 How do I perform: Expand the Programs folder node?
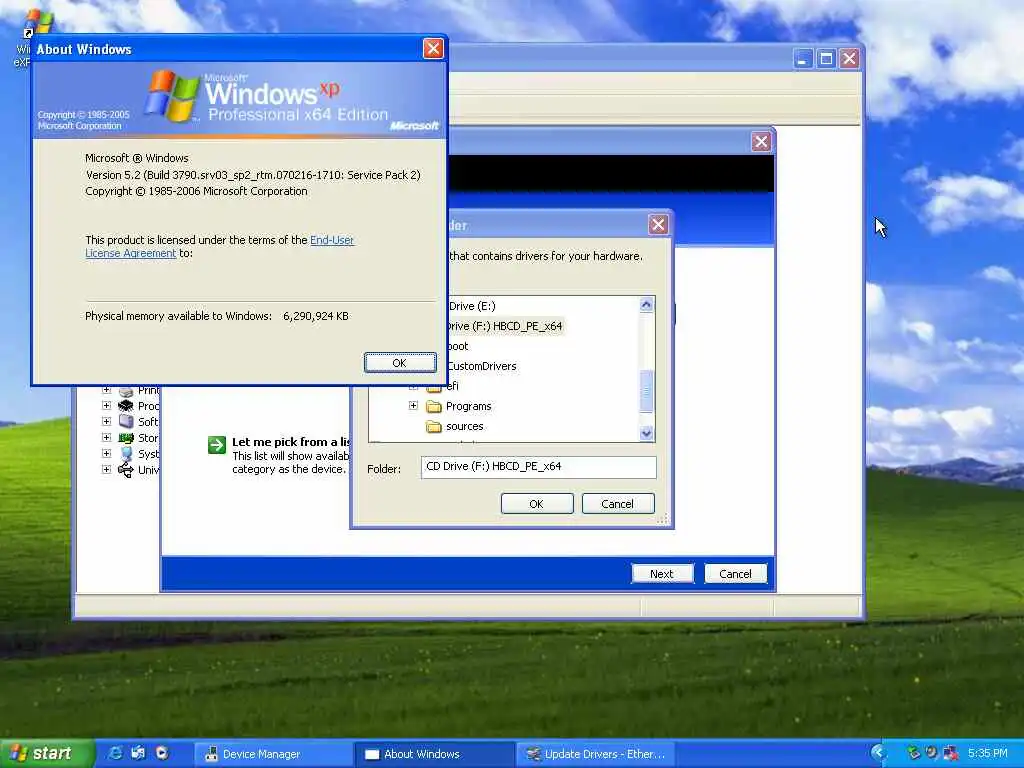[x=413, y=406]
